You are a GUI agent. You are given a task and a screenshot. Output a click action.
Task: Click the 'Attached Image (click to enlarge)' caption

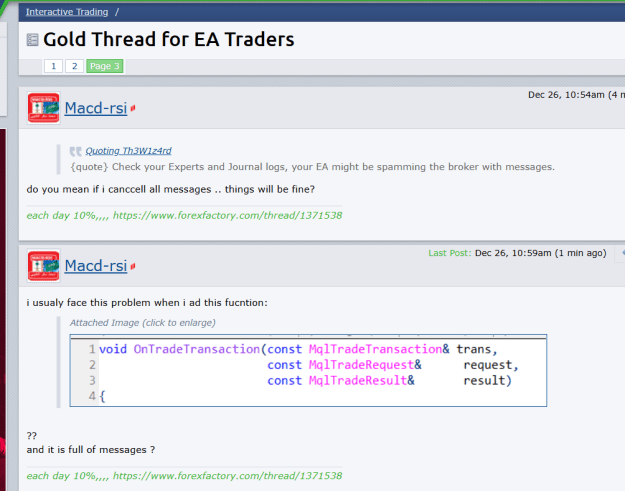143,323
